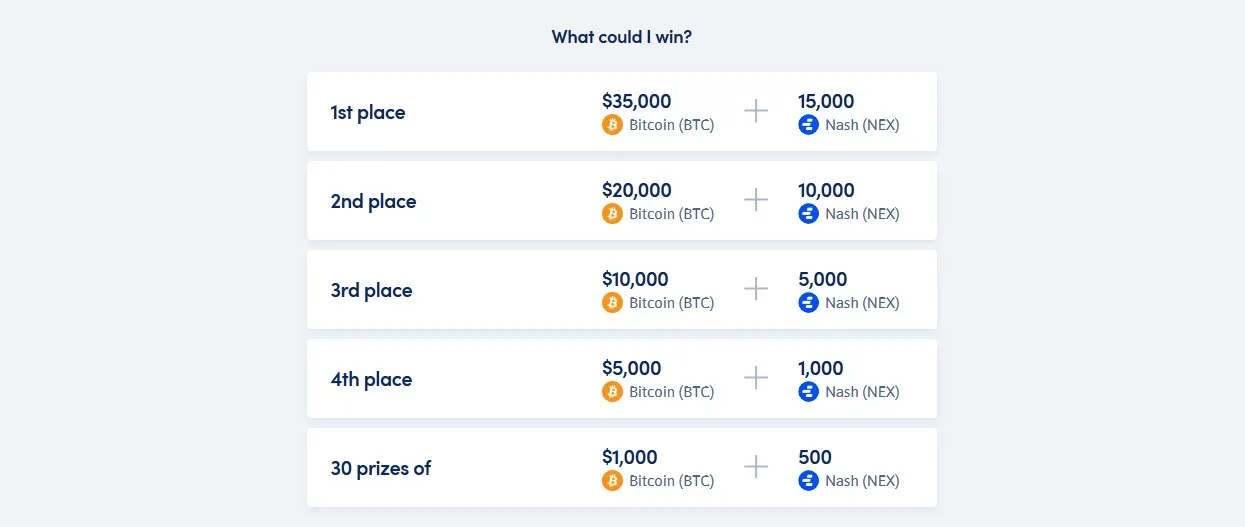This screenshot has height=527, width=1245.
Task: Click the 'What could I win?' heading
Action: [622, 37]
